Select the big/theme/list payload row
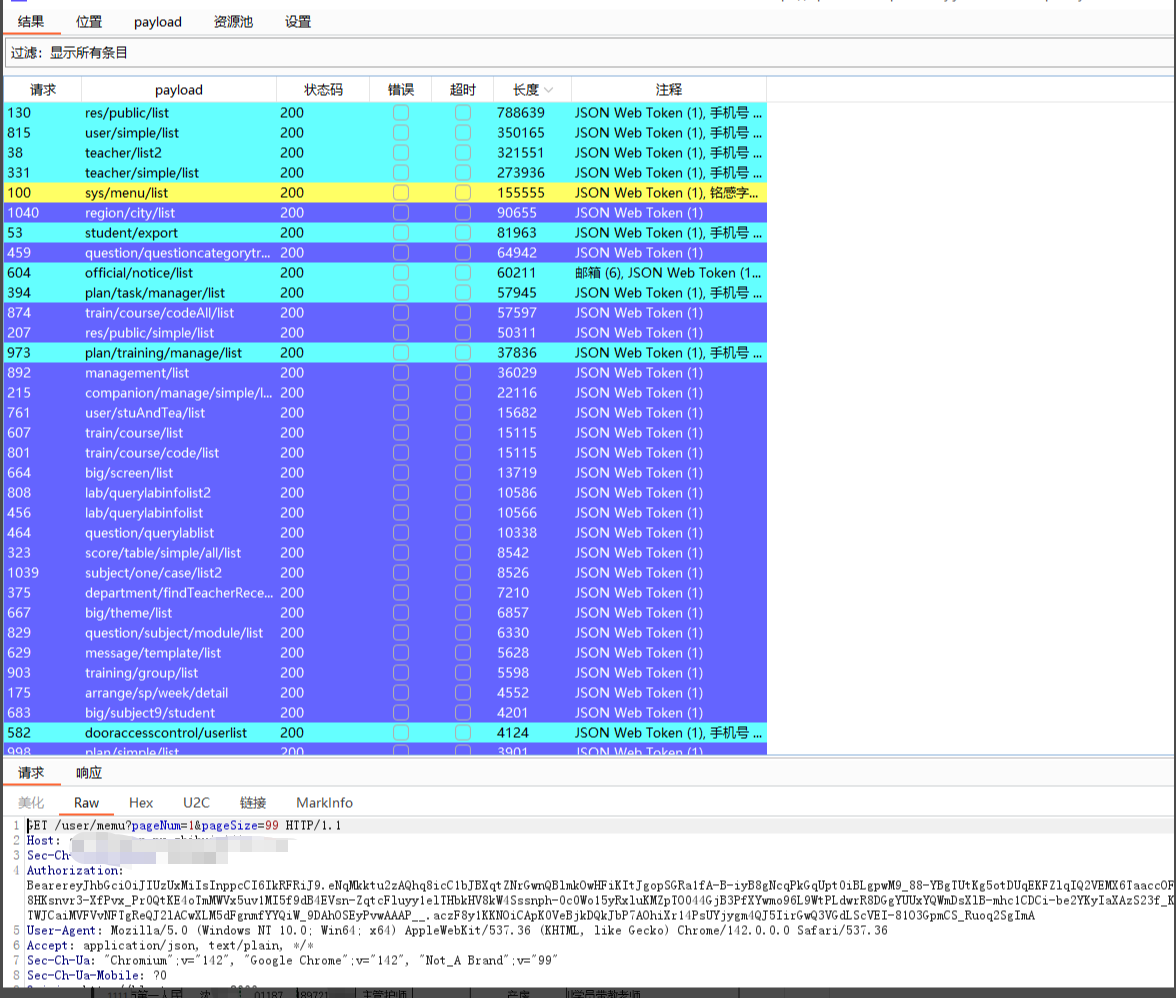The width and height of the screenshot is (1176, 998). click(x=386, y=613)
